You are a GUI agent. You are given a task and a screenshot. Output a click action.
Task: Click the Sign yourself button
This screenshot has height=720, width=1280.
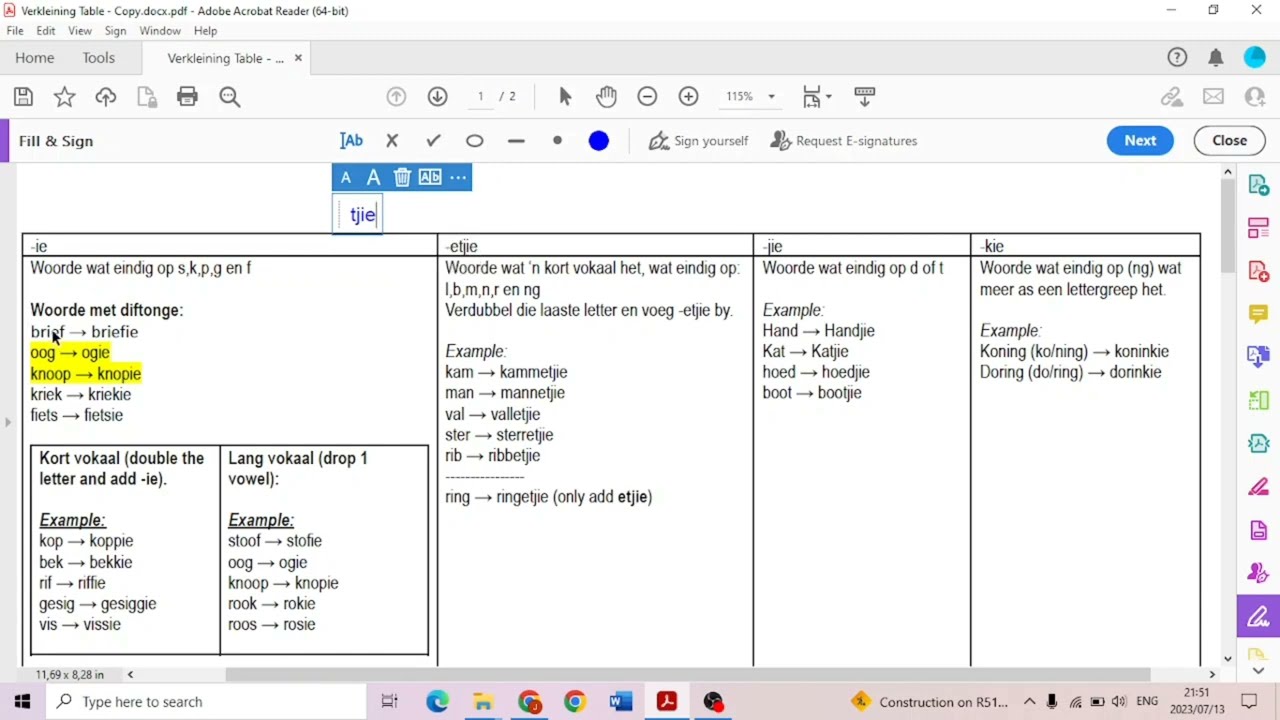(x=698, y=141)
